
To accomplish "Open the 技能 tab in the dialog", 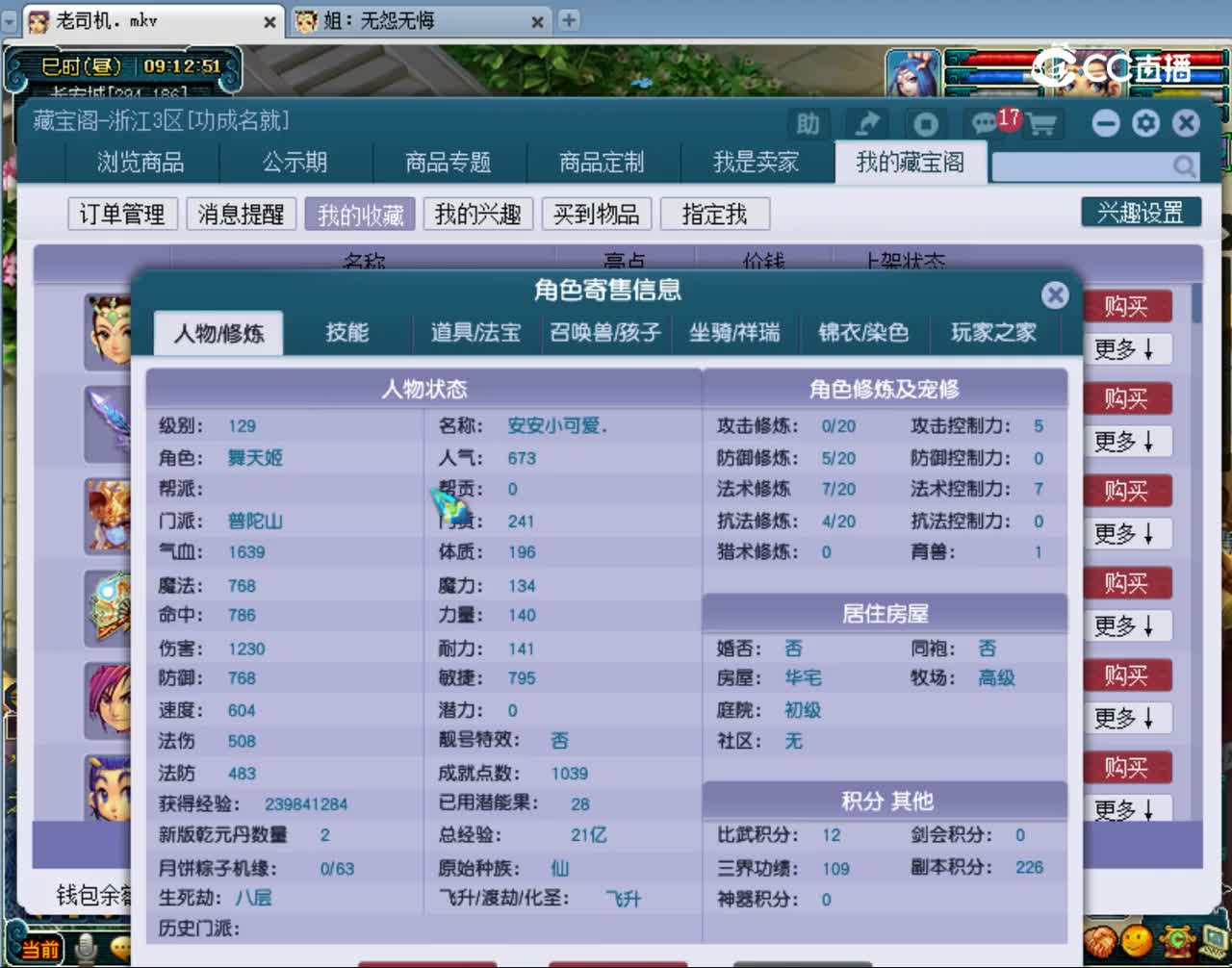I will 347,333.
